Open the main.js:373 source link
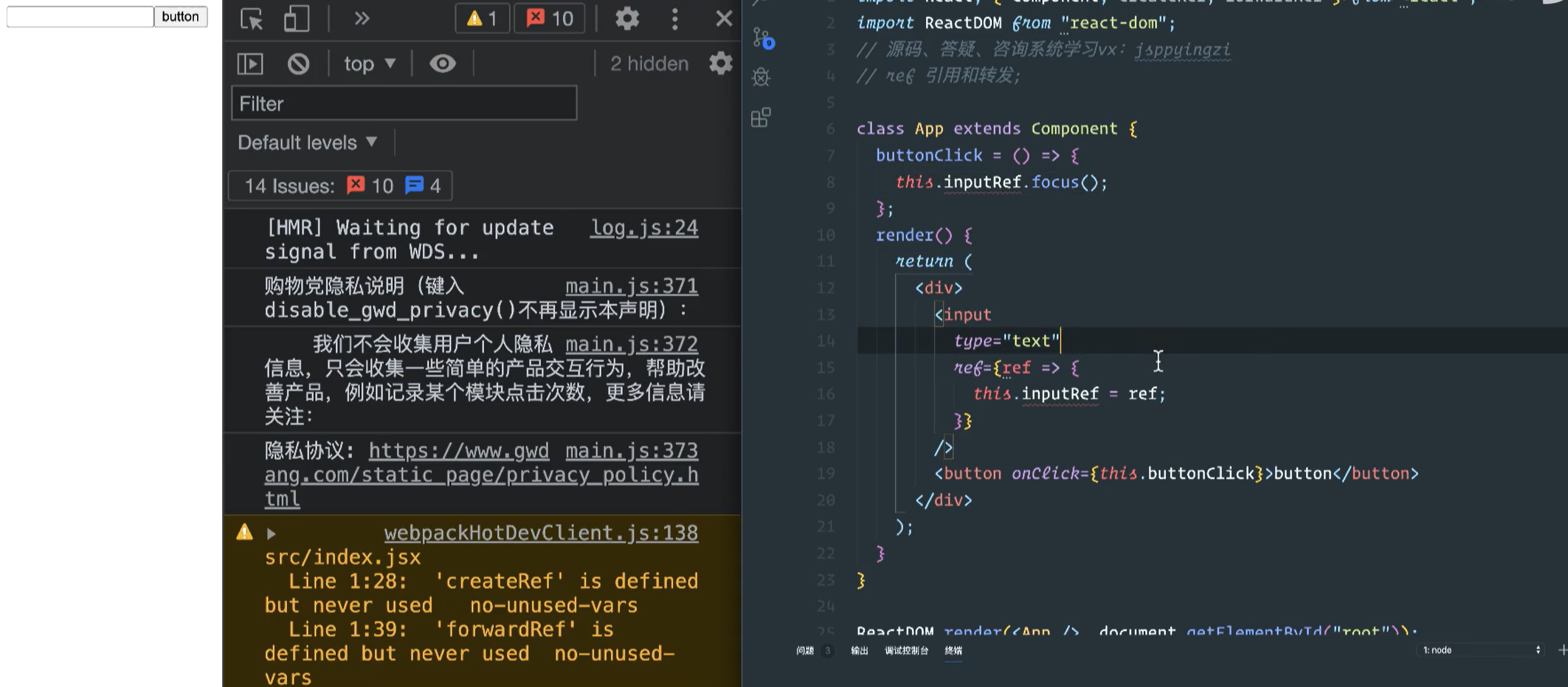Viewport: 1568px width, 687px height. click(632, 451)
